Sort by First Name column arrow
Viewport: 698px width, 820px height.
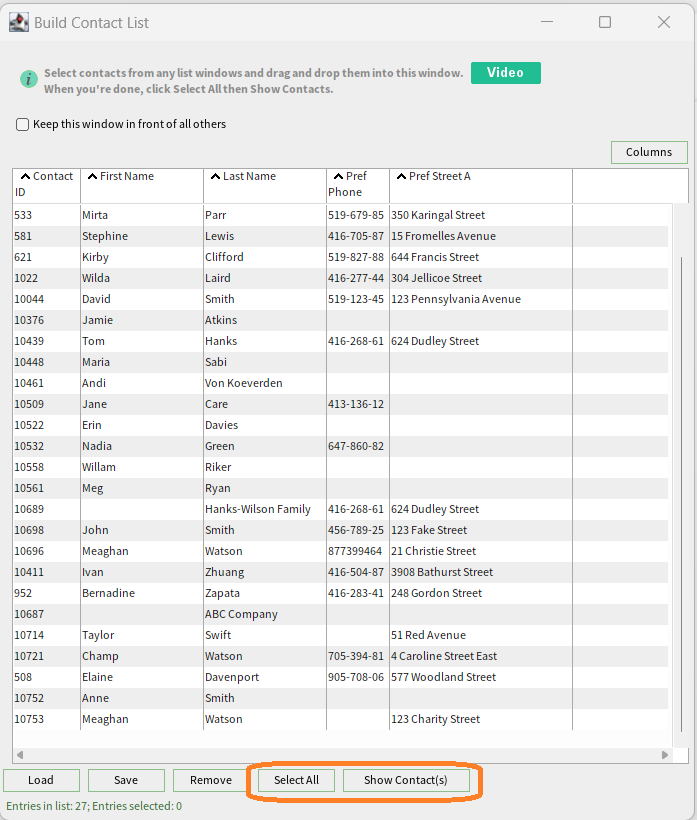point(93,176)
